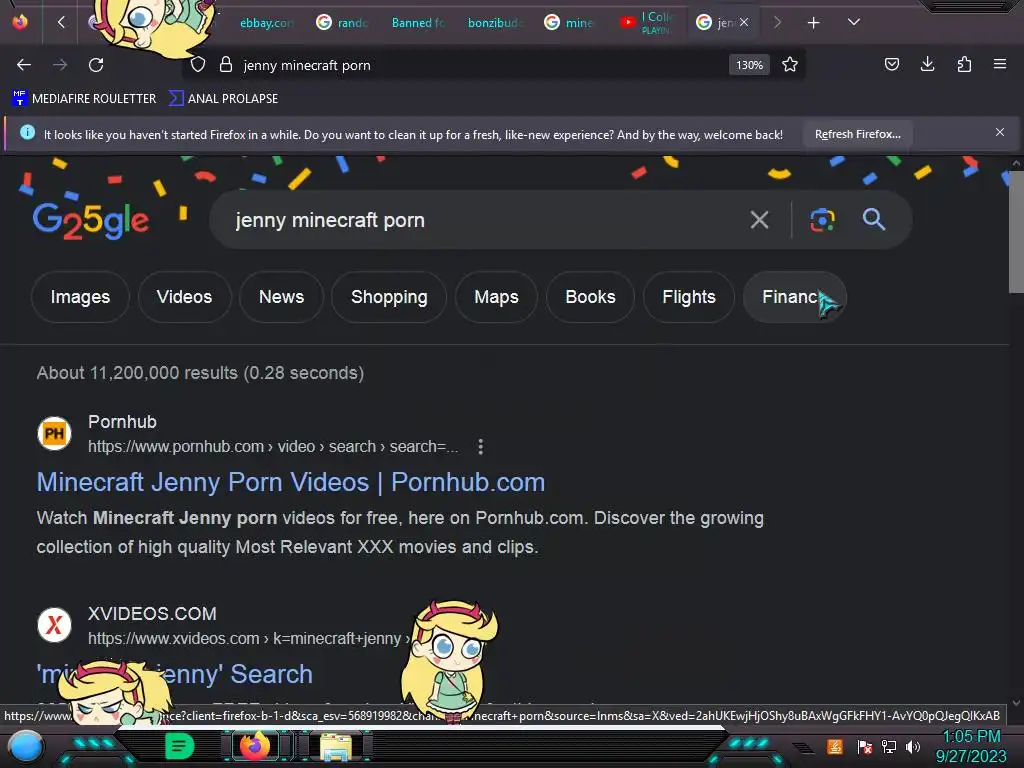The image size is (1024, 768).
Task: Open a new tab with plus button
Action: click(x=813, y=23)
